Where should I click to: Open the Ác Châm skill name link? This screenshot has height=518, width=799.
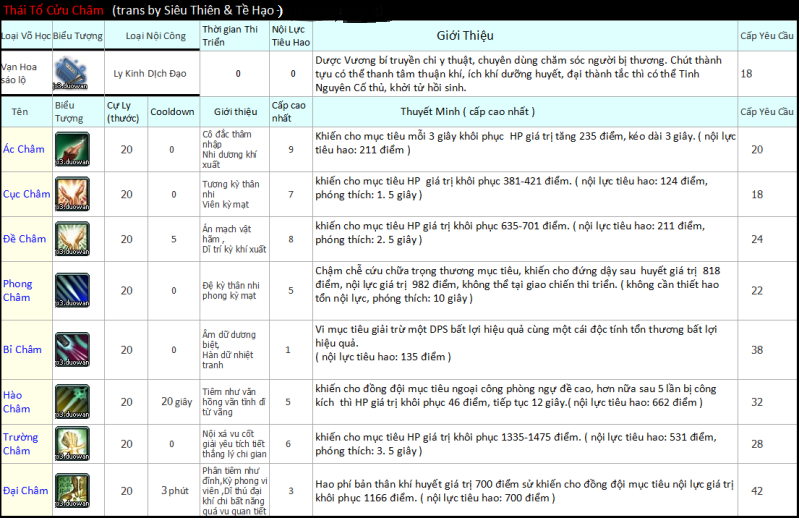(22, 149)
